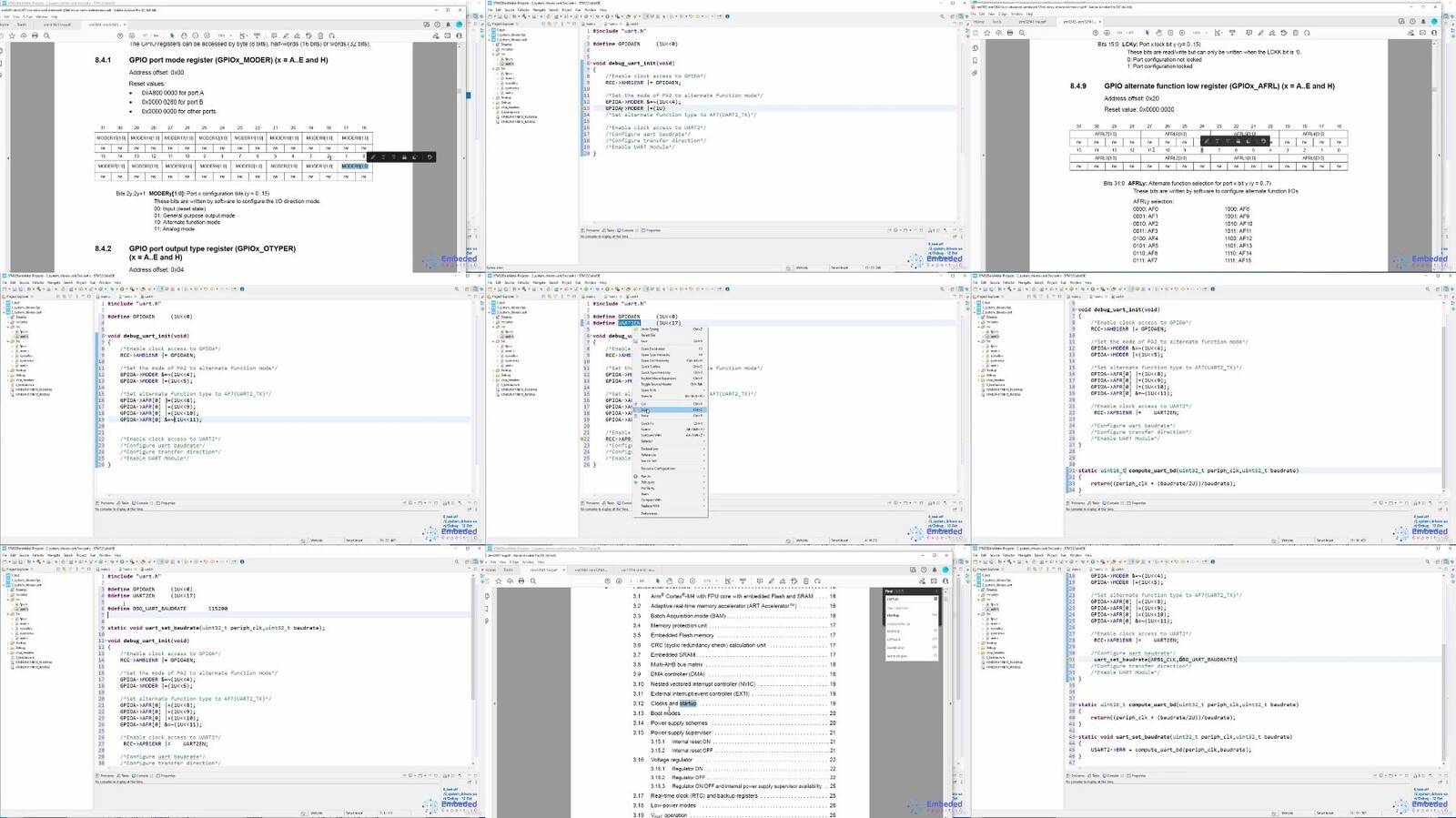Viewport: 1456px width, 818px height.
Task: Click the Find text field containing 'startup'
Action: click(x=911, y=599)
